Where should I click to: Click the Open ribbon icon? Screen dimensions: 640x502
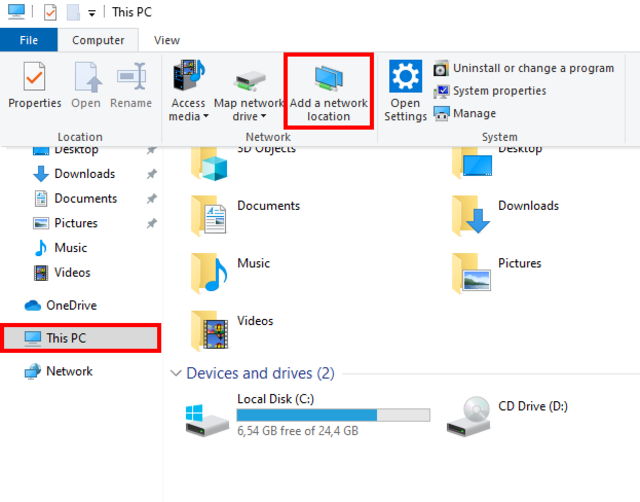click(x=87, y=77)
